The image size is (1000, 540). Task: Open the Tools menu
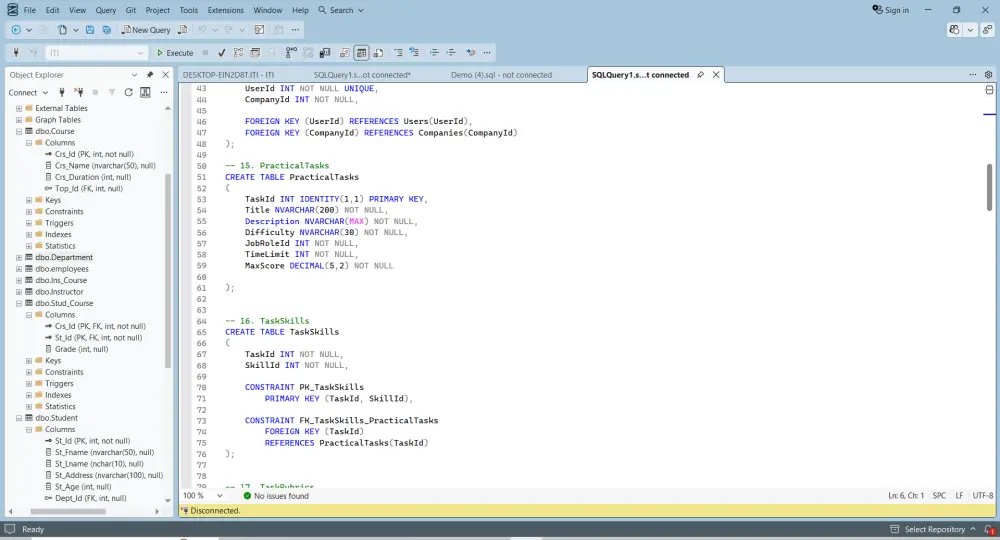(188, 10)
